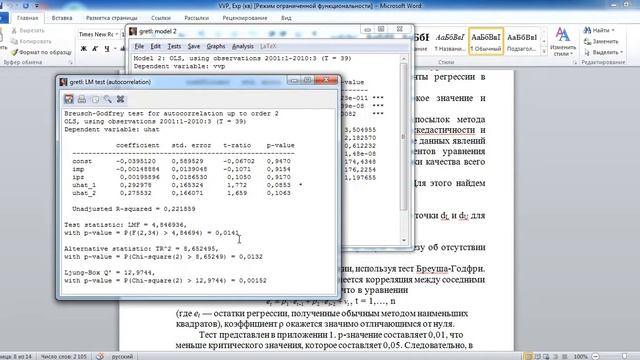
Task: Open the Рассылки ribbon tab
Action: click(196, 18)
